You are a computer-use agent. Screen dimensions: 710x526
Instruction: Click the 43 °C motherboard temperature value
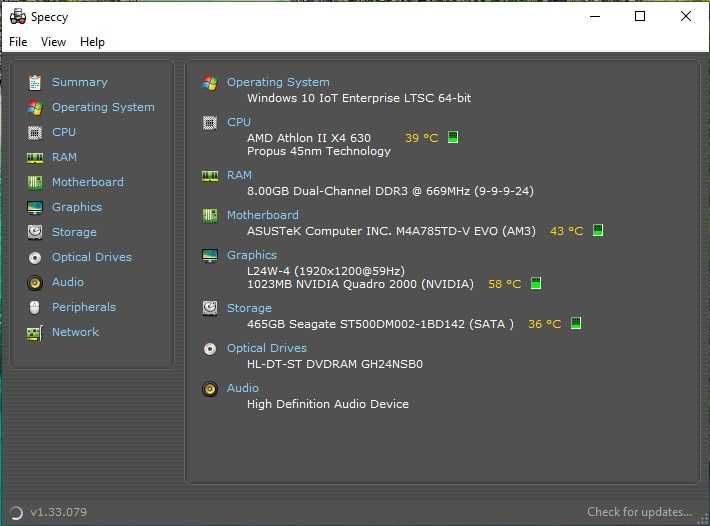[x=566, y=231]
